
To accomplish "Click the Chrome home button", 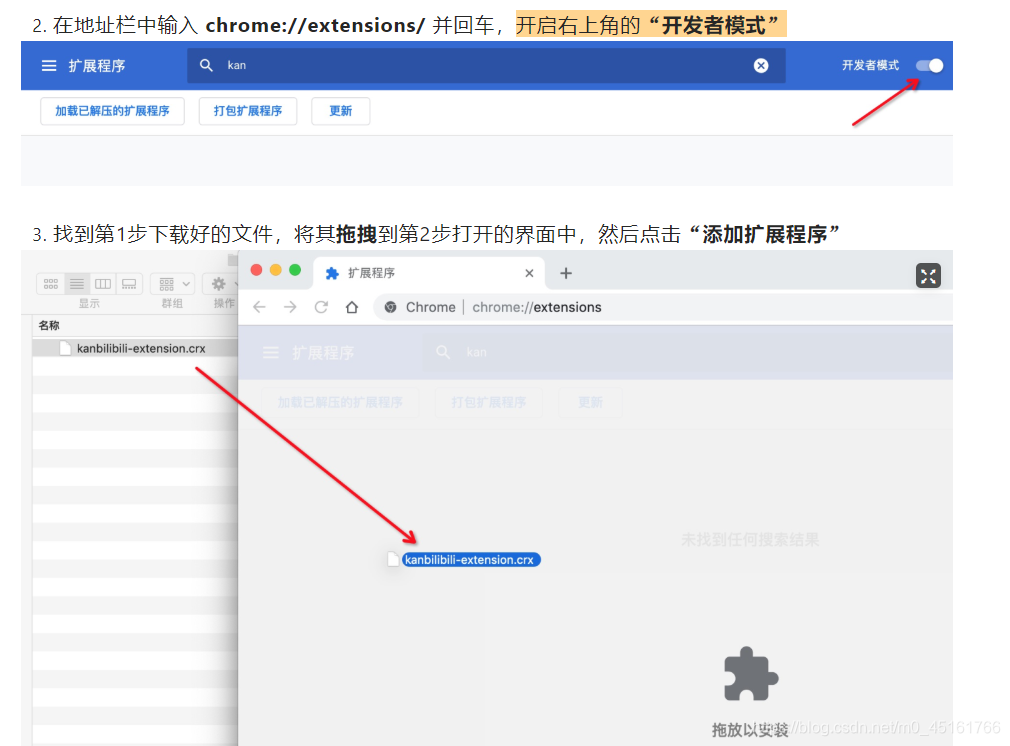I will point(352,307).
